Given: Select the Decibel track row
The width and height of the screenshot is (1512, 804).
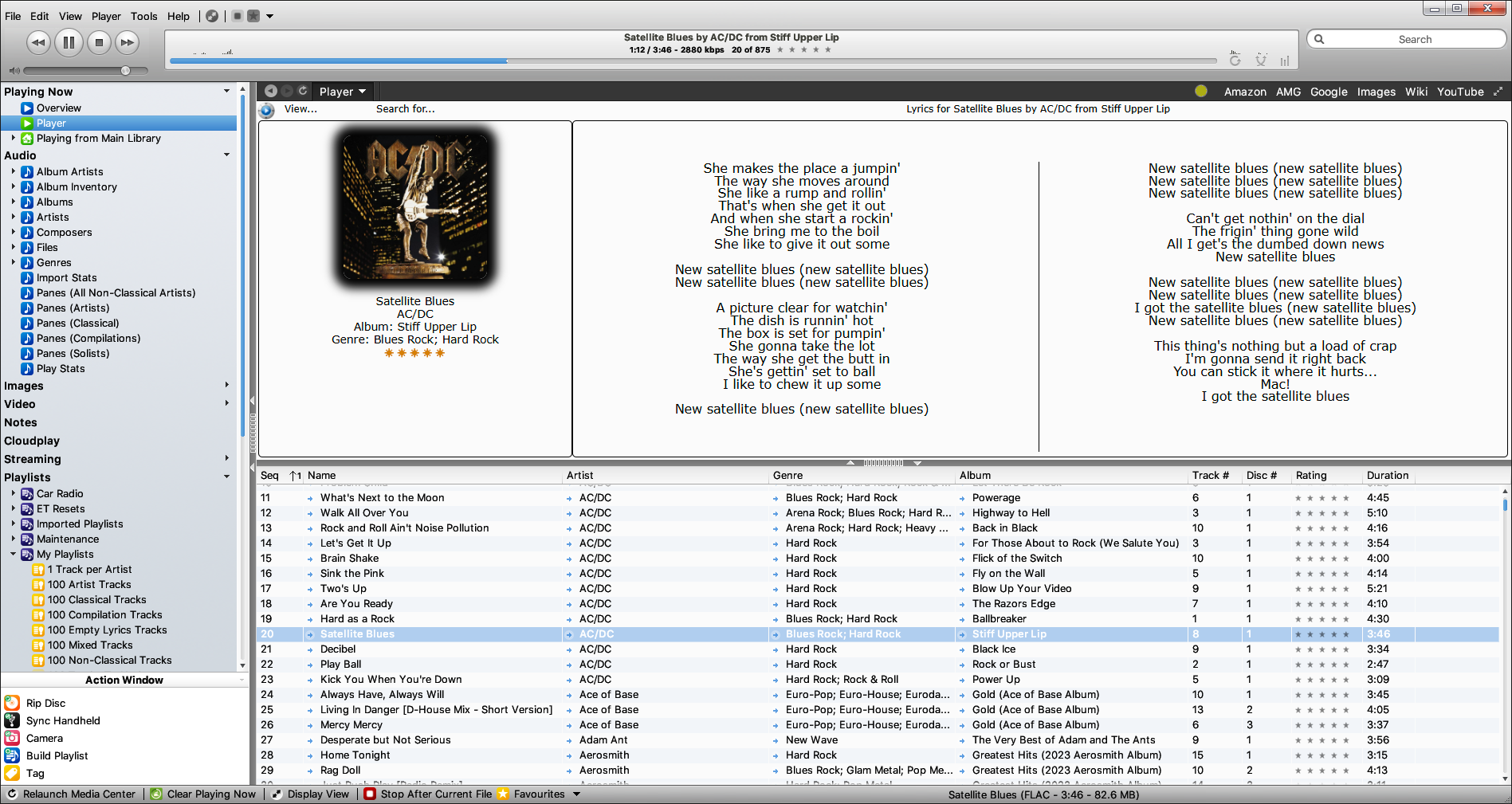Looking at the screenshot, I should (x=877, y=649).
